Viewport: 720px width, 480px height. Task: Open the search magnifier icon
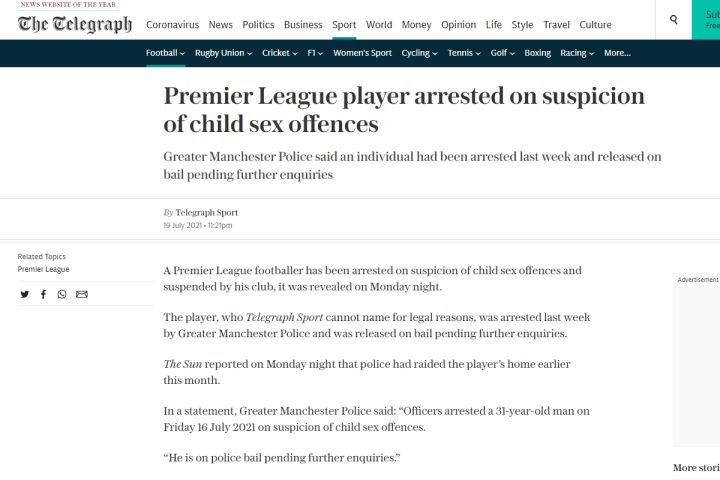click(674, 20)
